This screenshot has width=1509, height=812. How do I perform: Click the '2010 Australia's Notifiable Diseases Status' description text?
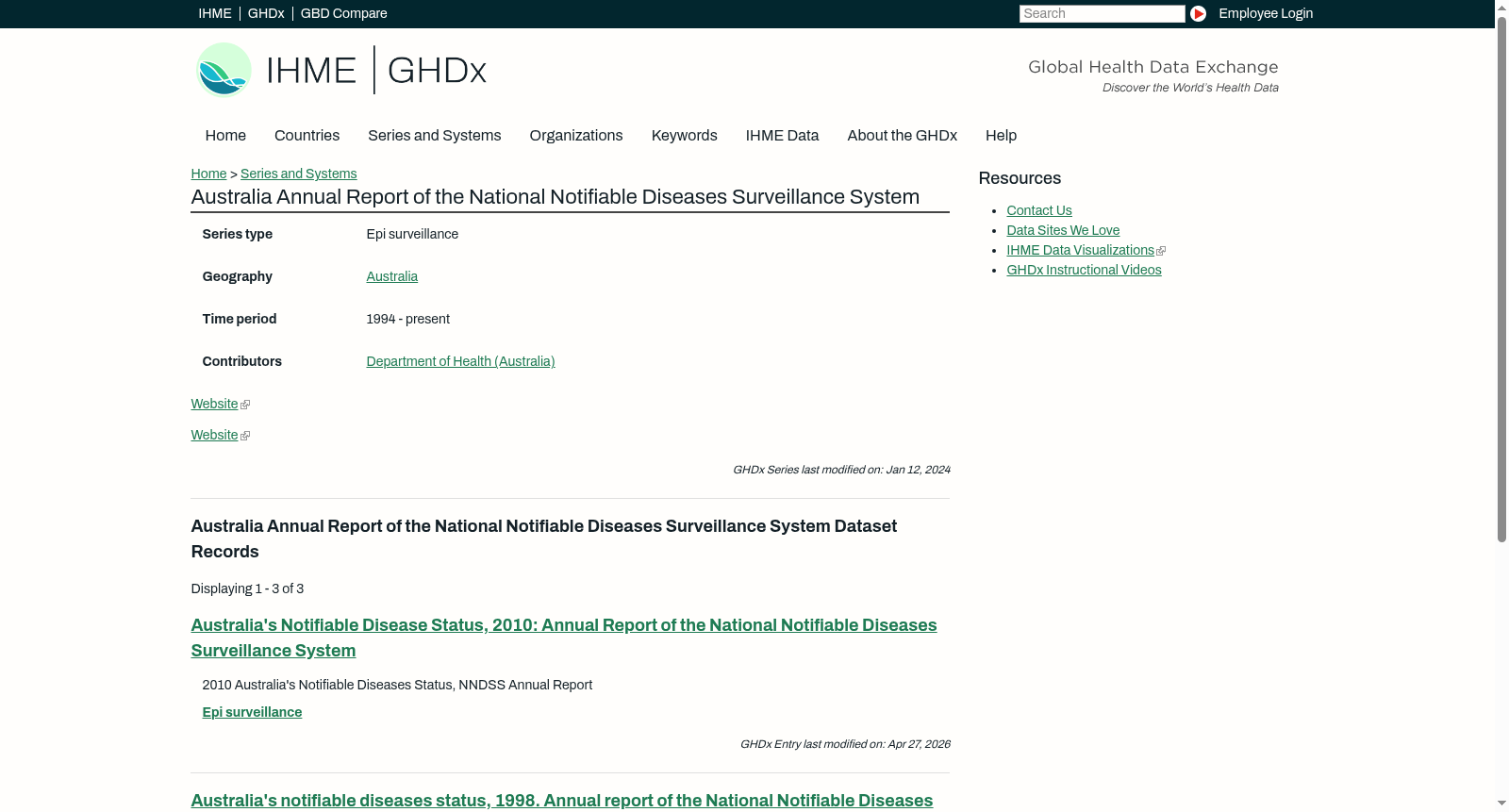397,685
